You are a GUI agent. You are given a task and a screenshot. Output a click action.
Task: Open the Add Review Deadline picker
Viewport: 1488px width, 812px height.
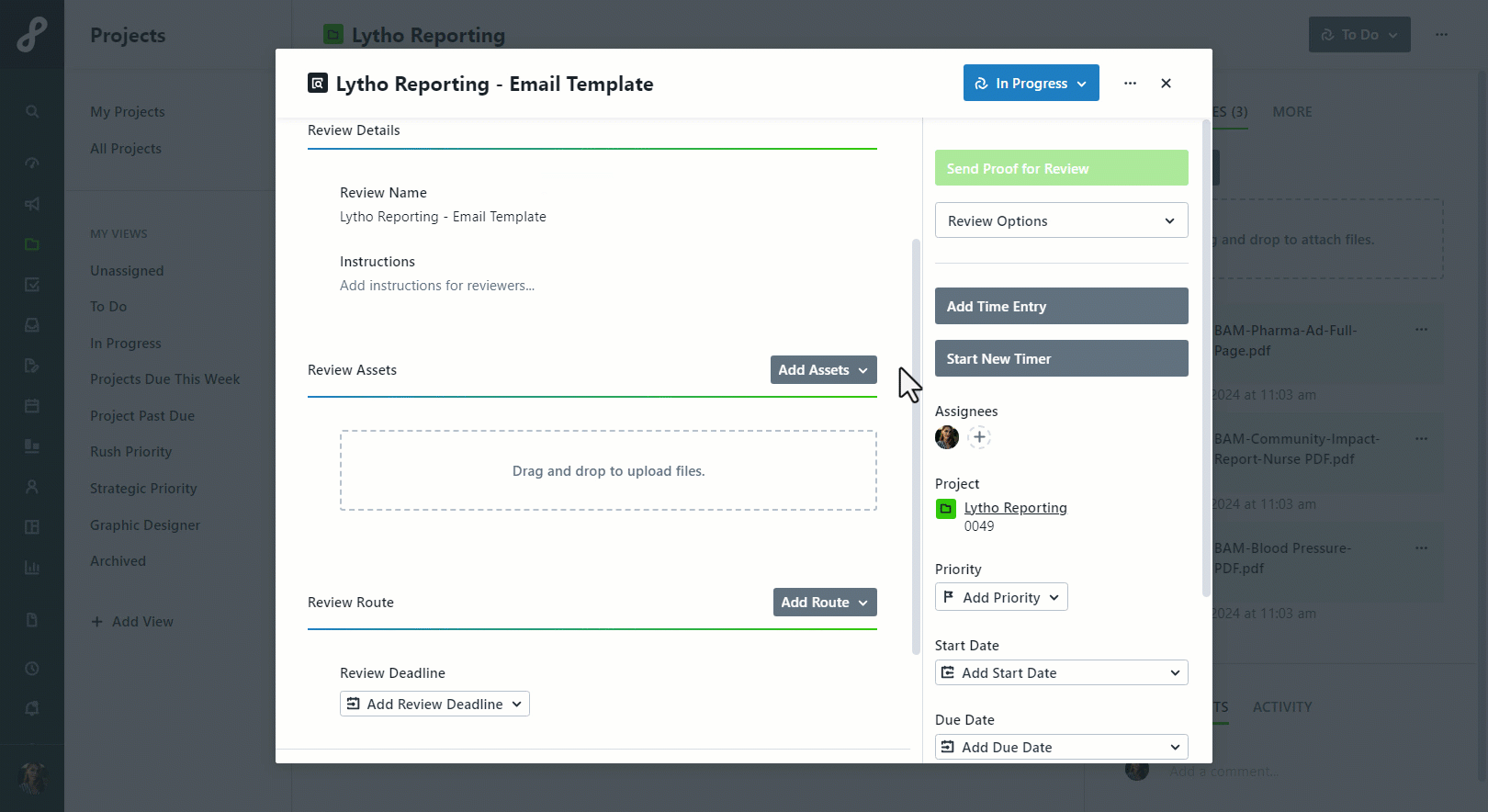click(x=434, y=704)
